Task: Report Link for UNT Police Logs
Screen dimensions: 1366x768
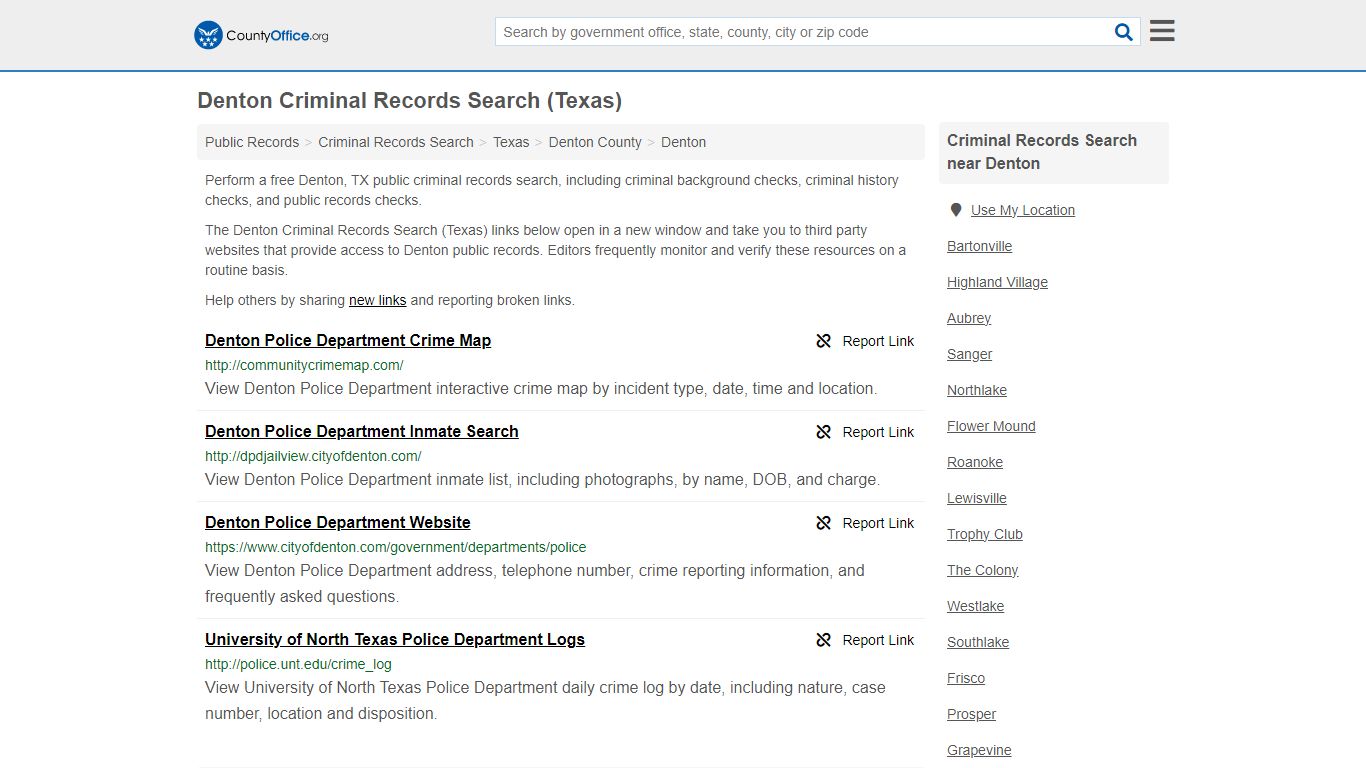Action: coord(878,640)
